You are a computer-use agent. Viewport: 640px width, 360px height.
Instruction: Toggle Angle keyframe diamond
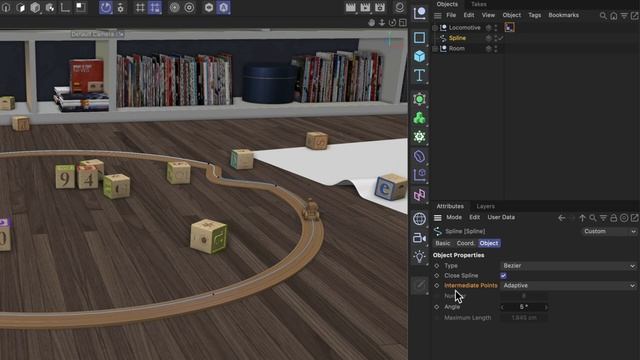tap(436, 307)
